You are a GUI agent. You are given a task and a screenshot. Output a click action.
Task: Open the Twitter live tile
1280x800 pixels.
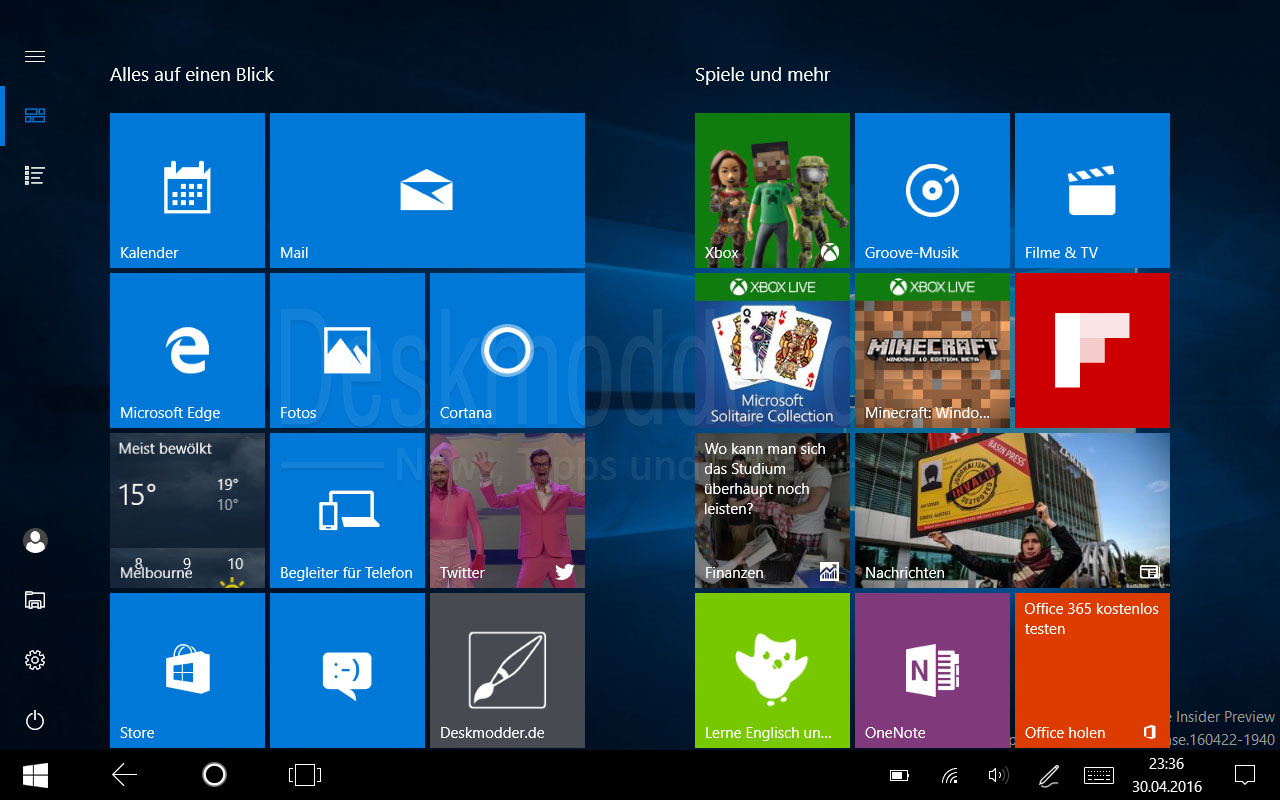tap(507, 510)
